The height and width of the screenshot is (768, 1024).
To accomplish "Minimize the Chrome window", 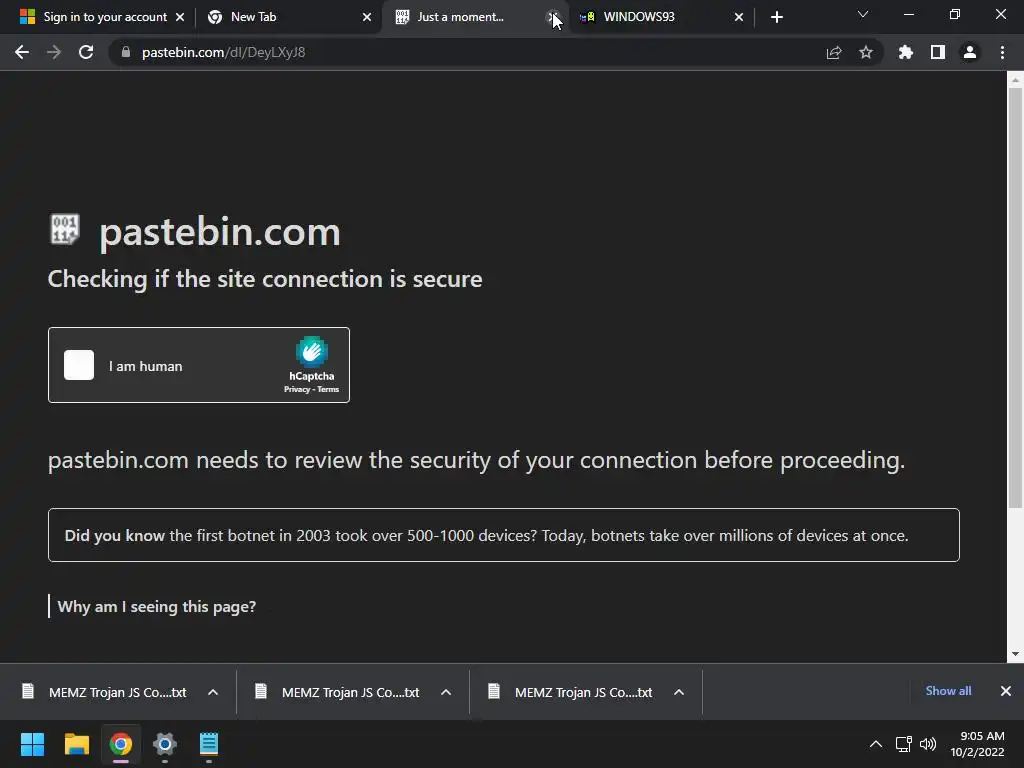I will click(x=908, y=14).
